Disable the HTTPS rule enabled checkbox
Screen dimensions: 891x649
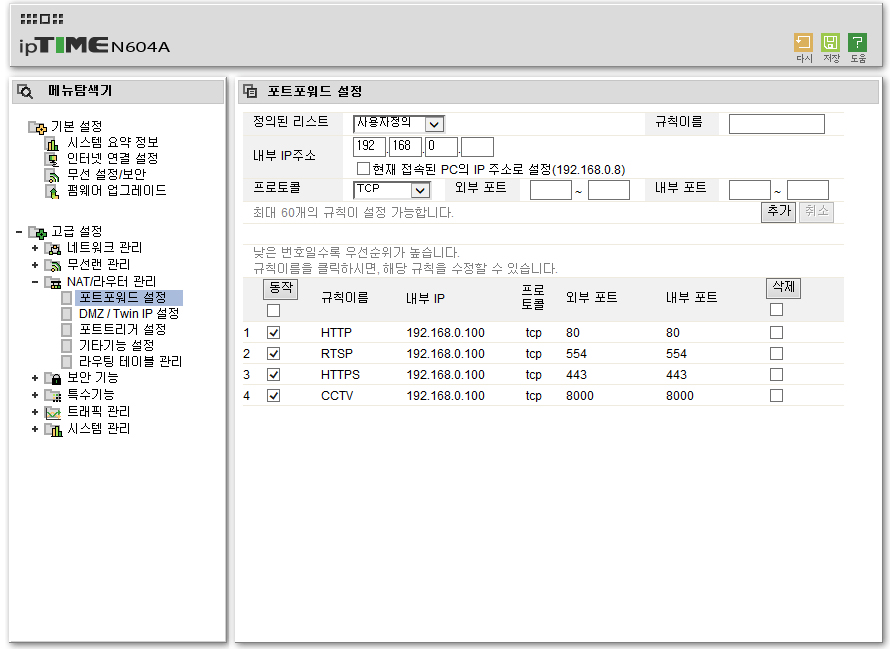pos(273,375)
